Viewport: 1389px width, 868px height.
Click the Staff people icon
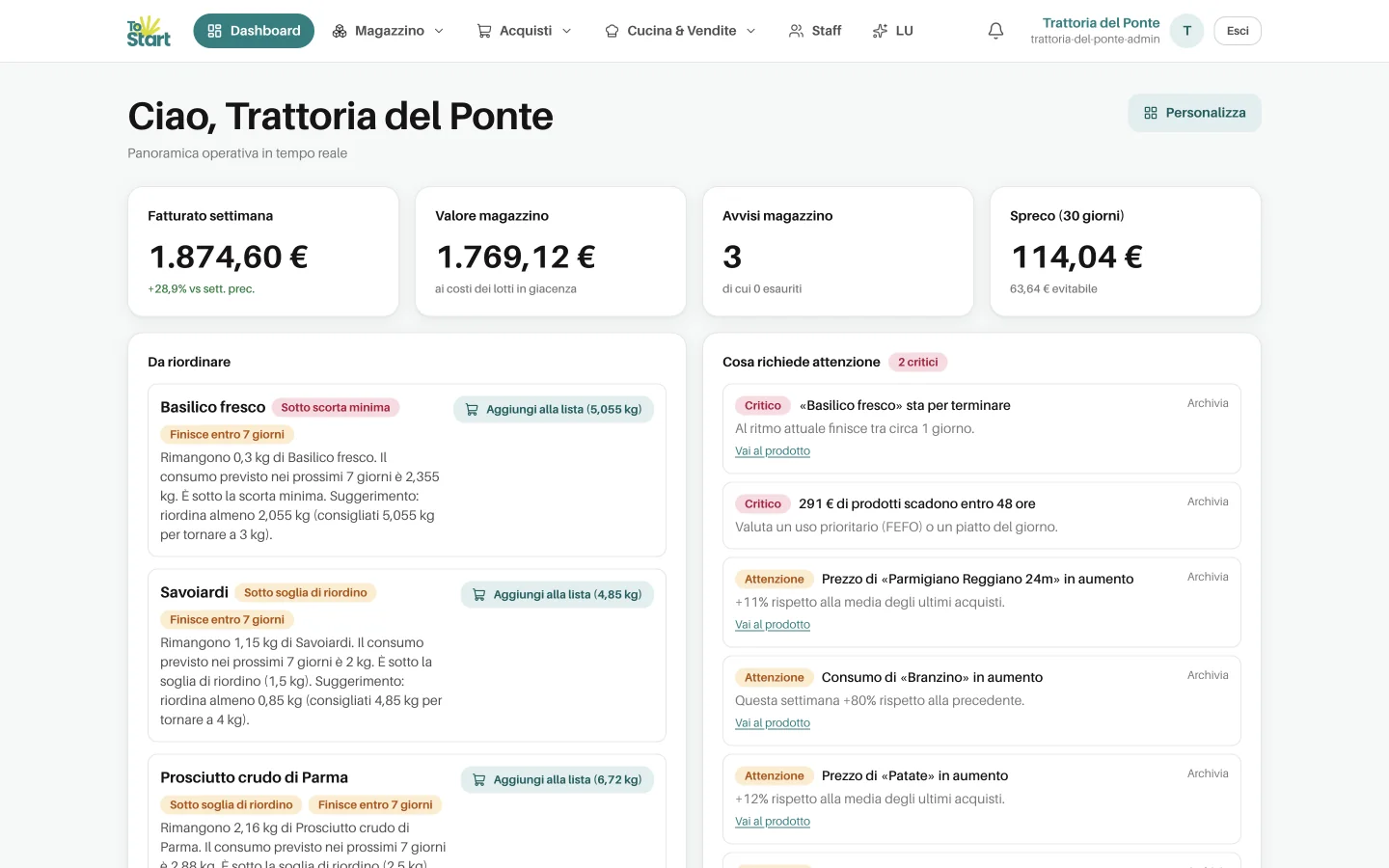pos(796,31)
